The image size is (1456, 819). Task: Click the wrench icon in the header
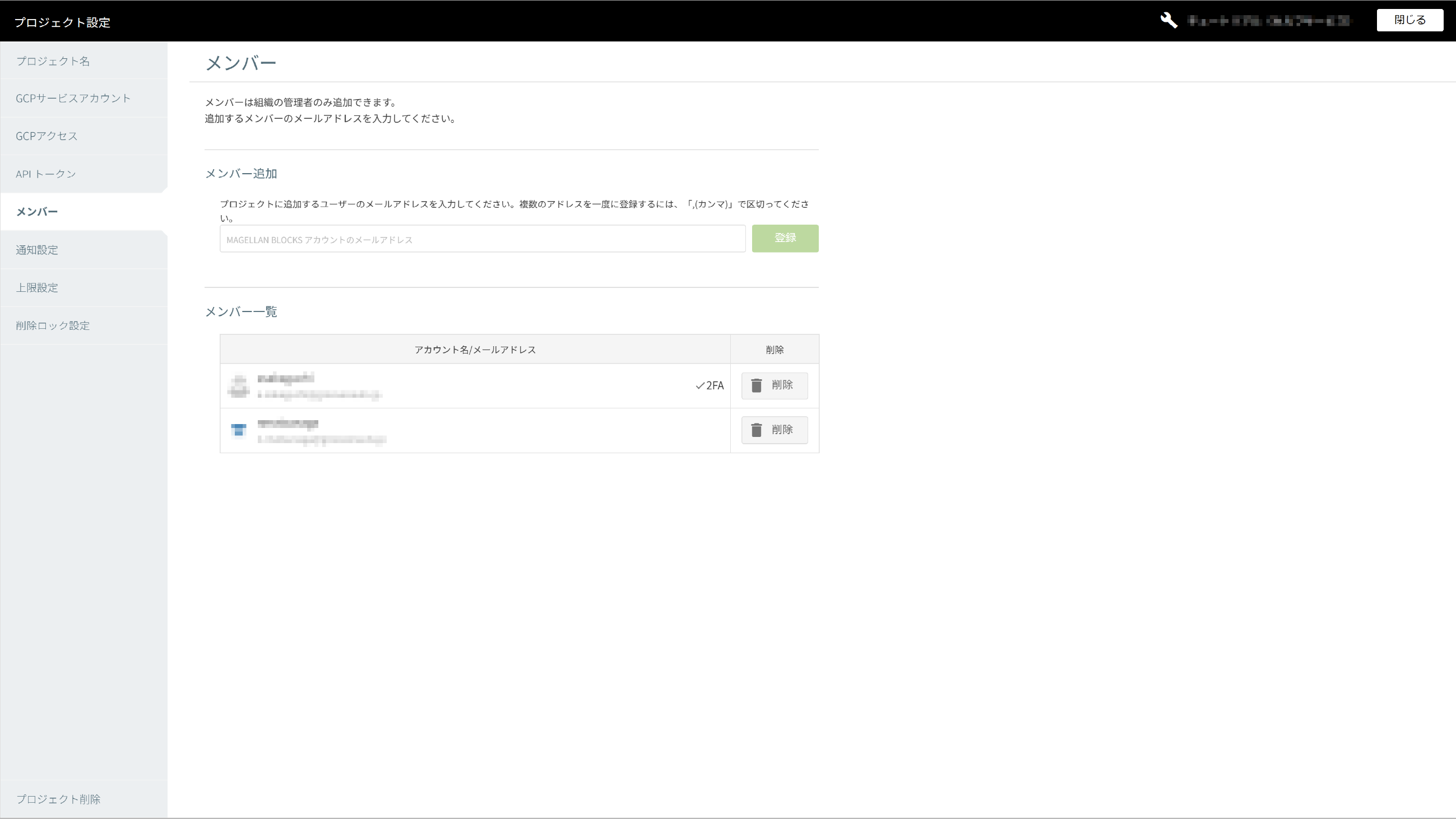1169,21
